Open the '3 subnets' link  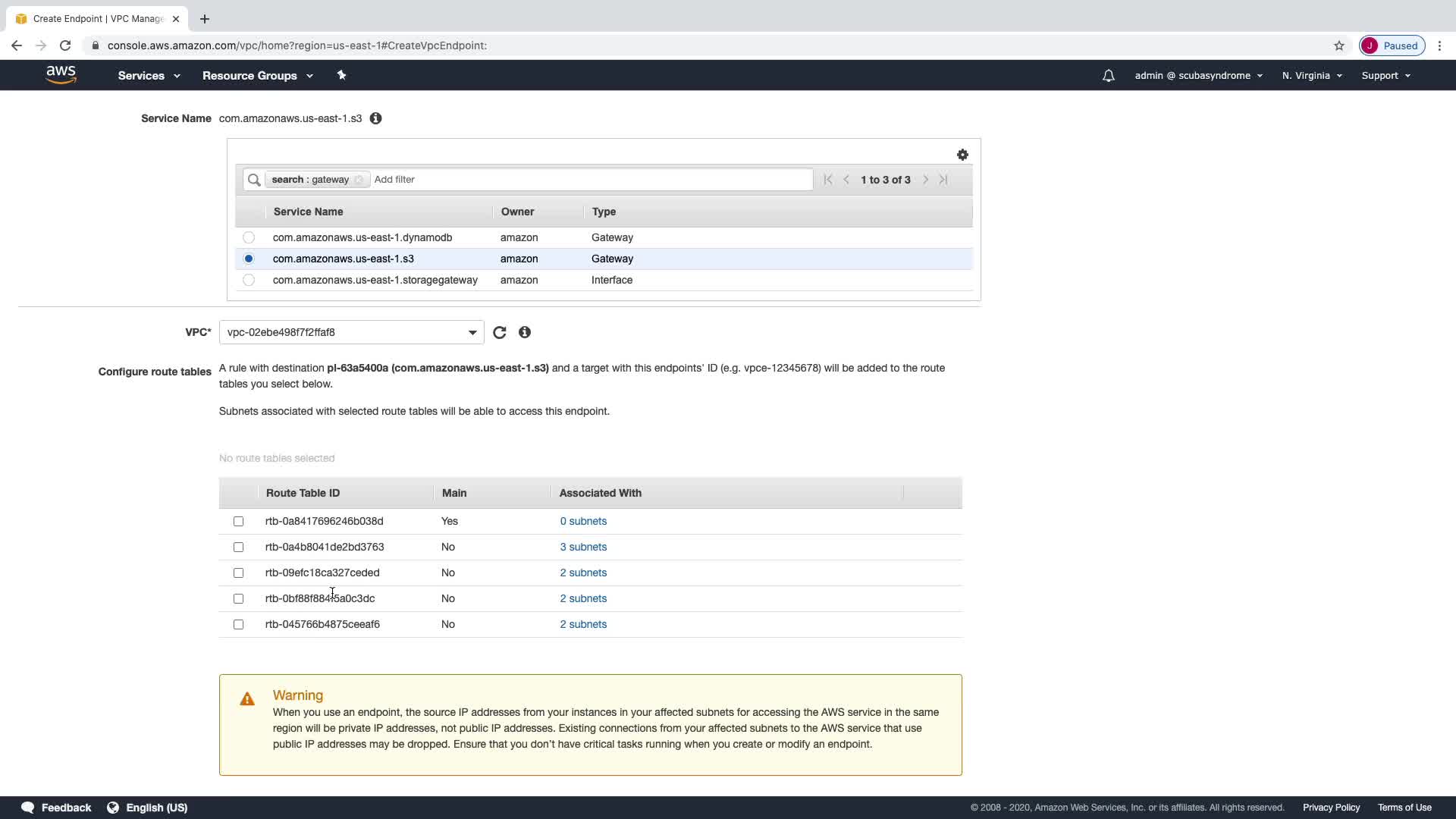coord(582,547)
